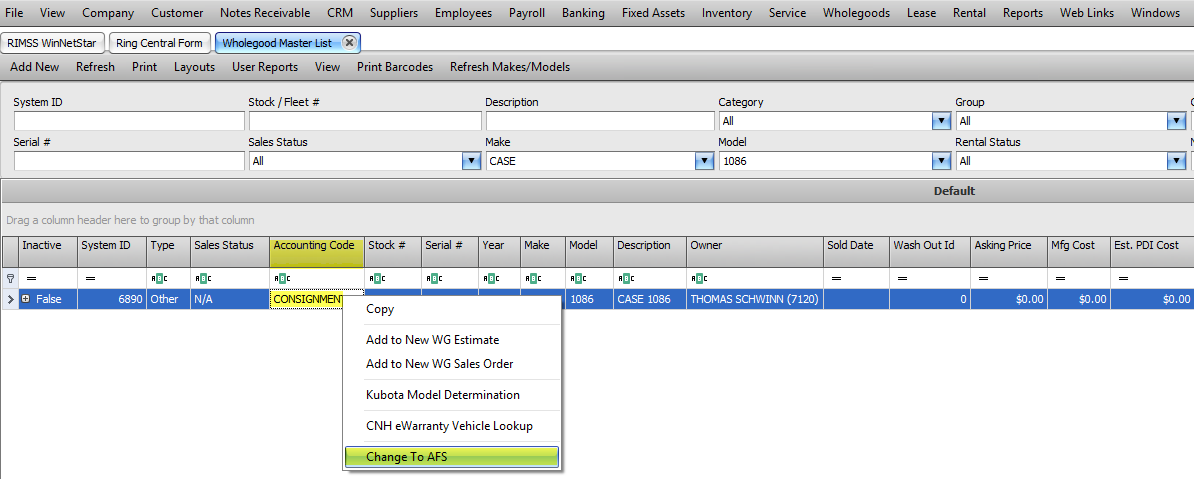Select CNH eWarranty Vehicle Lookup
This screenshot has height=479, width=1194.
click(x=452, y=426)
